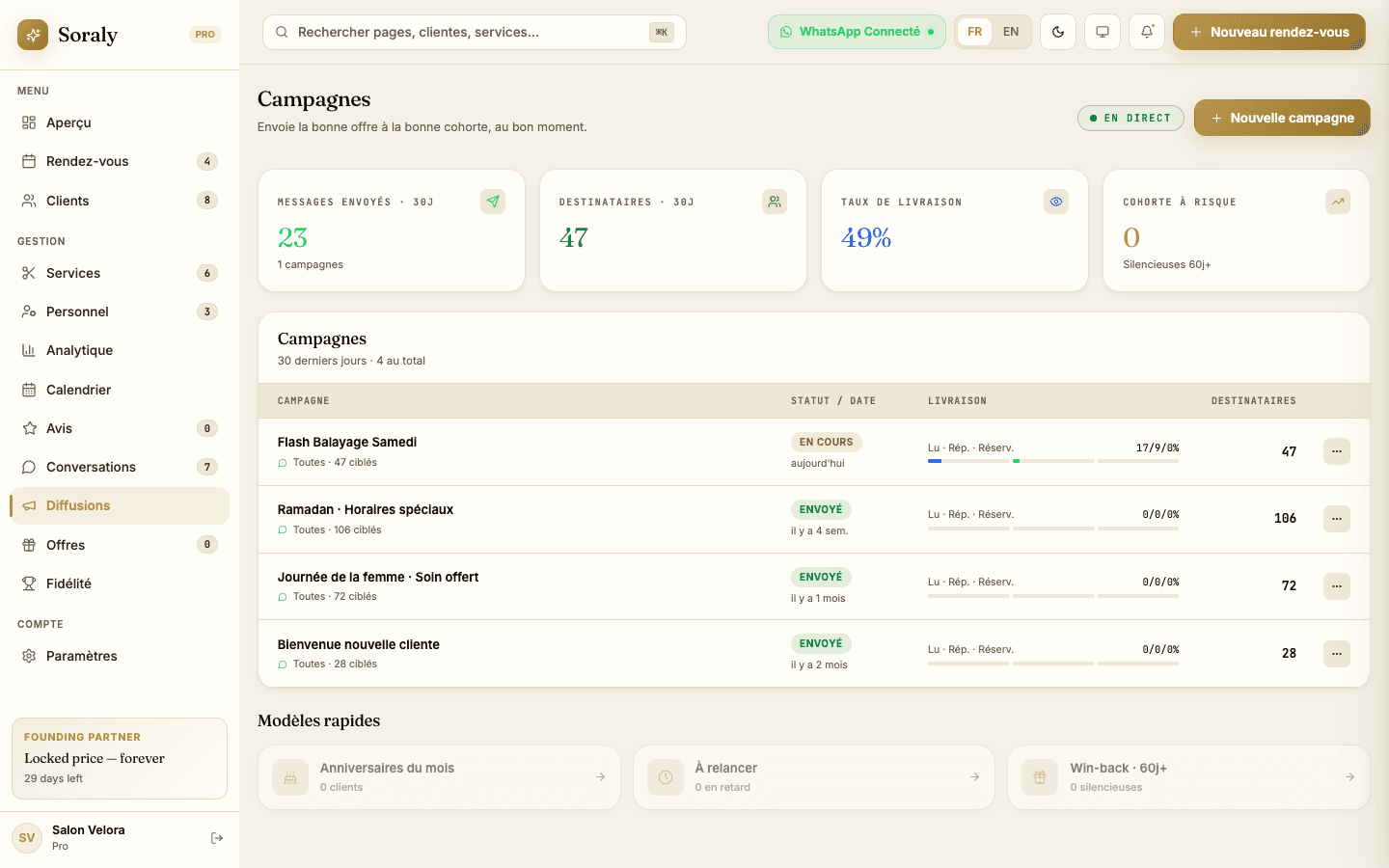Click the Soraly logo icon
The width and height of the screenshot is (1389, 868).
(x=33, y=35)
